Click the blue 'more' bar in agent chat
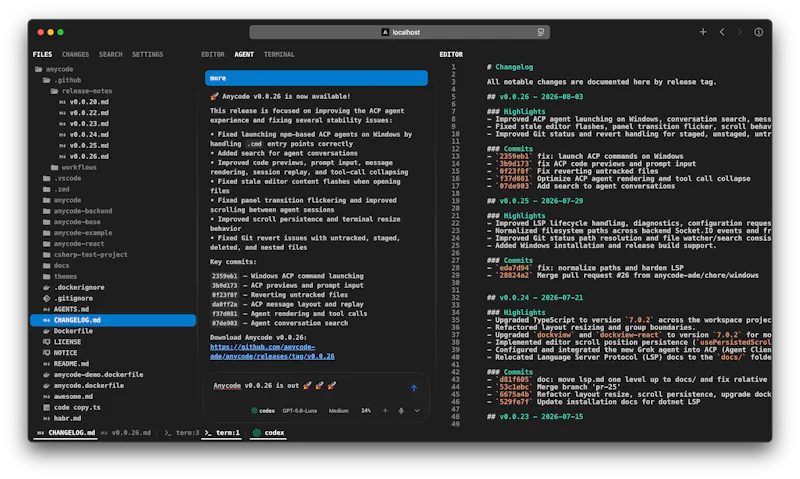 coord(316,78)
